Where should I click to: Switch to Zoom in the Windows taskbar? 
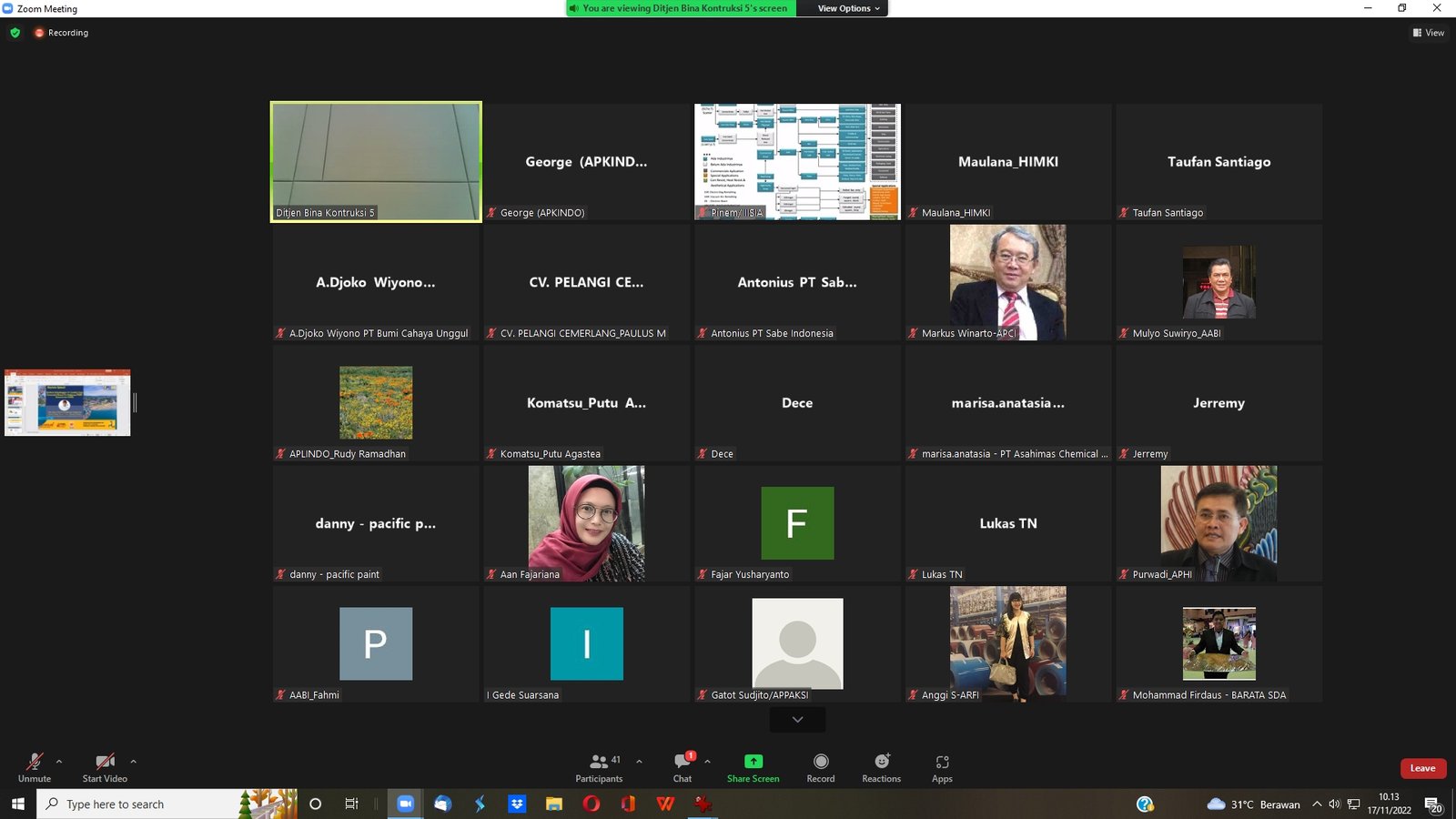(405, 804)
